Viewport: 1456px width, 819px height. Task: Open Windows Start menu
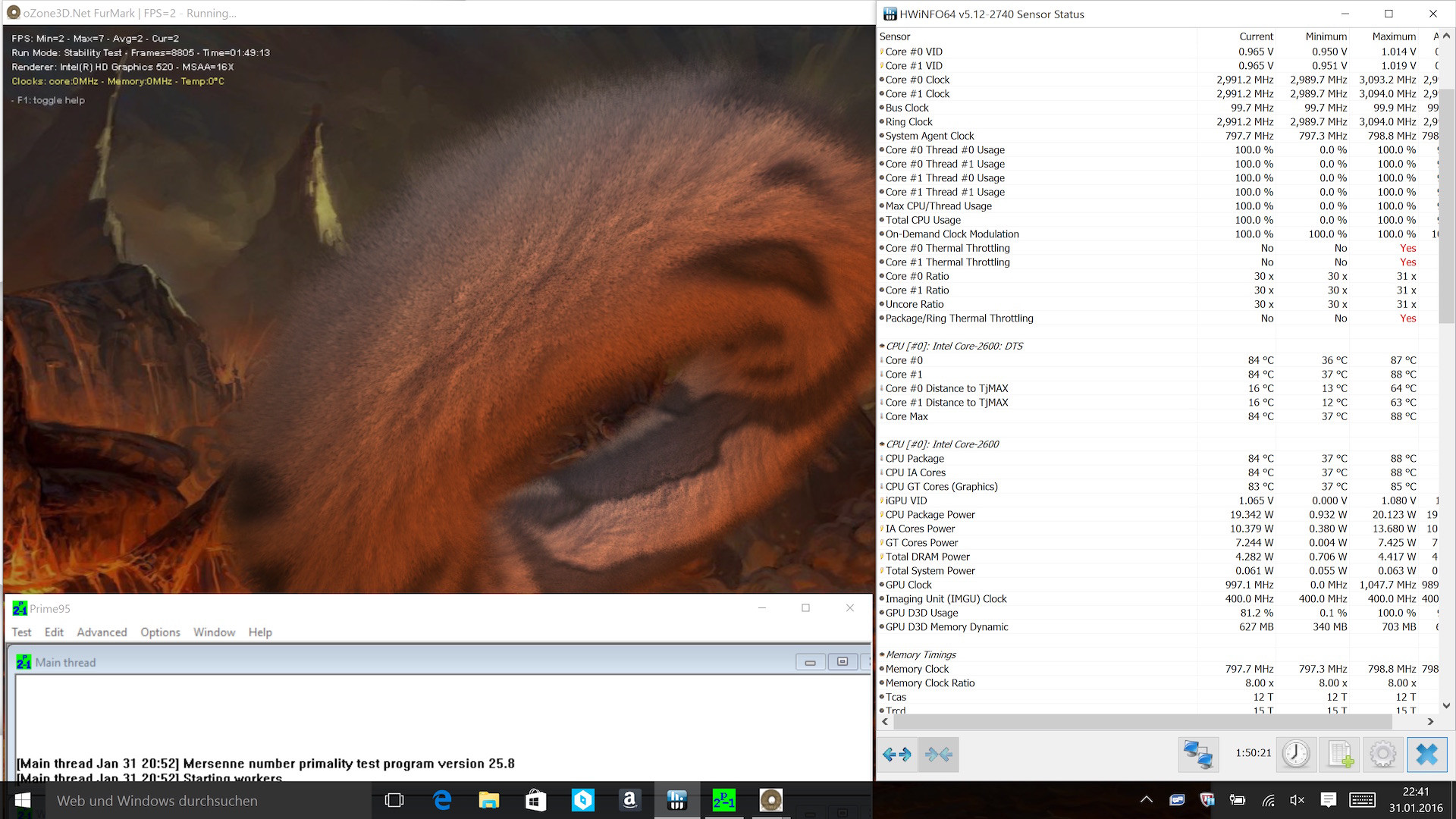tap(22, 800)
